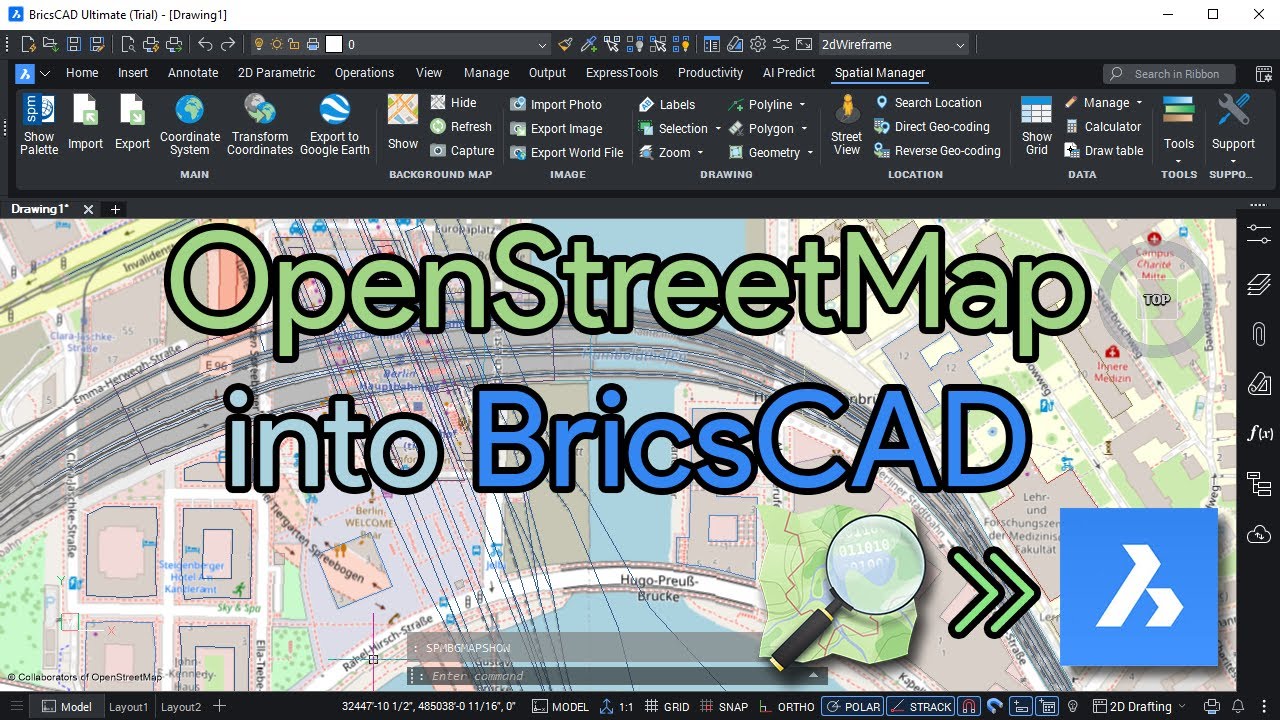The height and width of the screenshot is (720, 1280).
Task: Open the Attachments paperclip panel
Action: tap(1258, 334)
